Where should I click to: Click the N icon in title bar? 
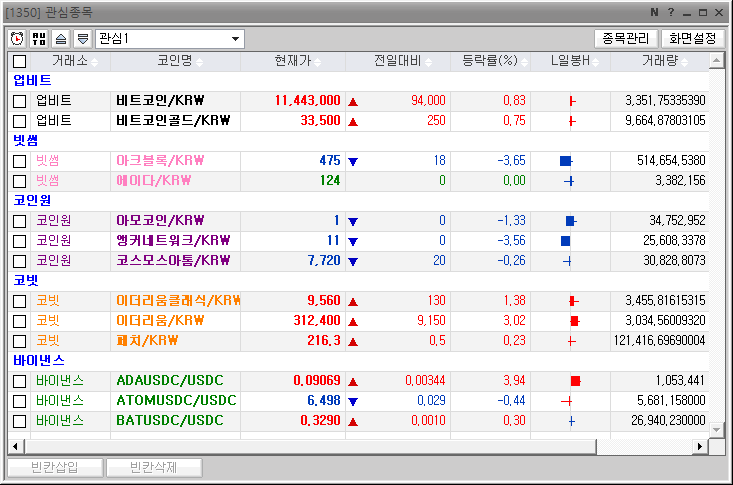click(x=653, y=12)
